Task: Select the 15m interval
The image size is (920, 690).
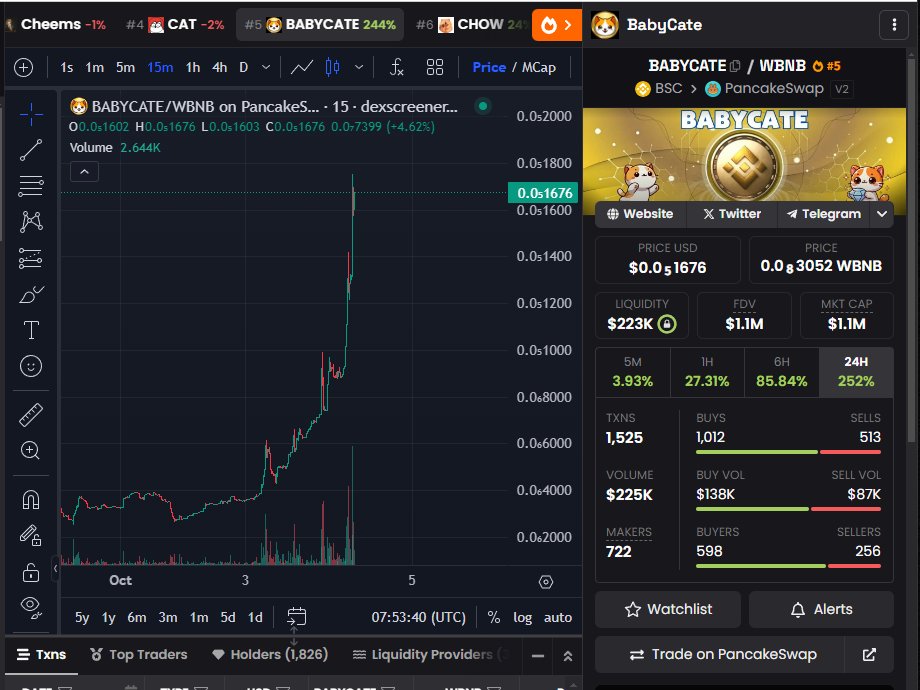Action: pos(160,67)
